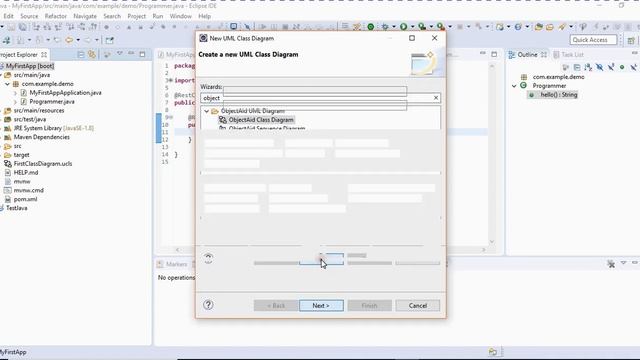Toggle Sort in the Outline toolbar
This screenshot has width=640, height=360.
(588, 67)
